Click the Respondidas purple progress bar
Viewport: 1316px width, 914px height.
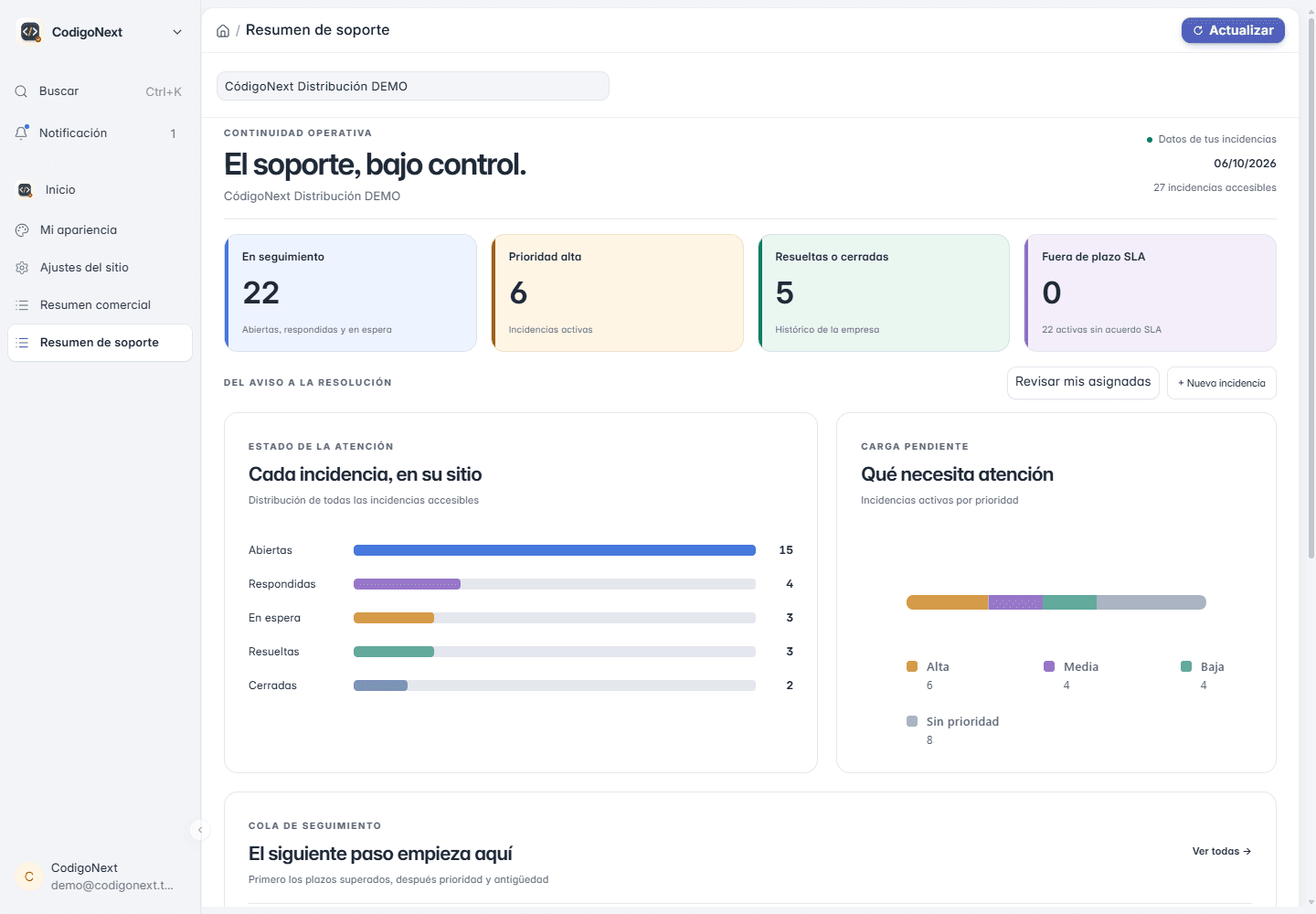(x=407, y=584)
